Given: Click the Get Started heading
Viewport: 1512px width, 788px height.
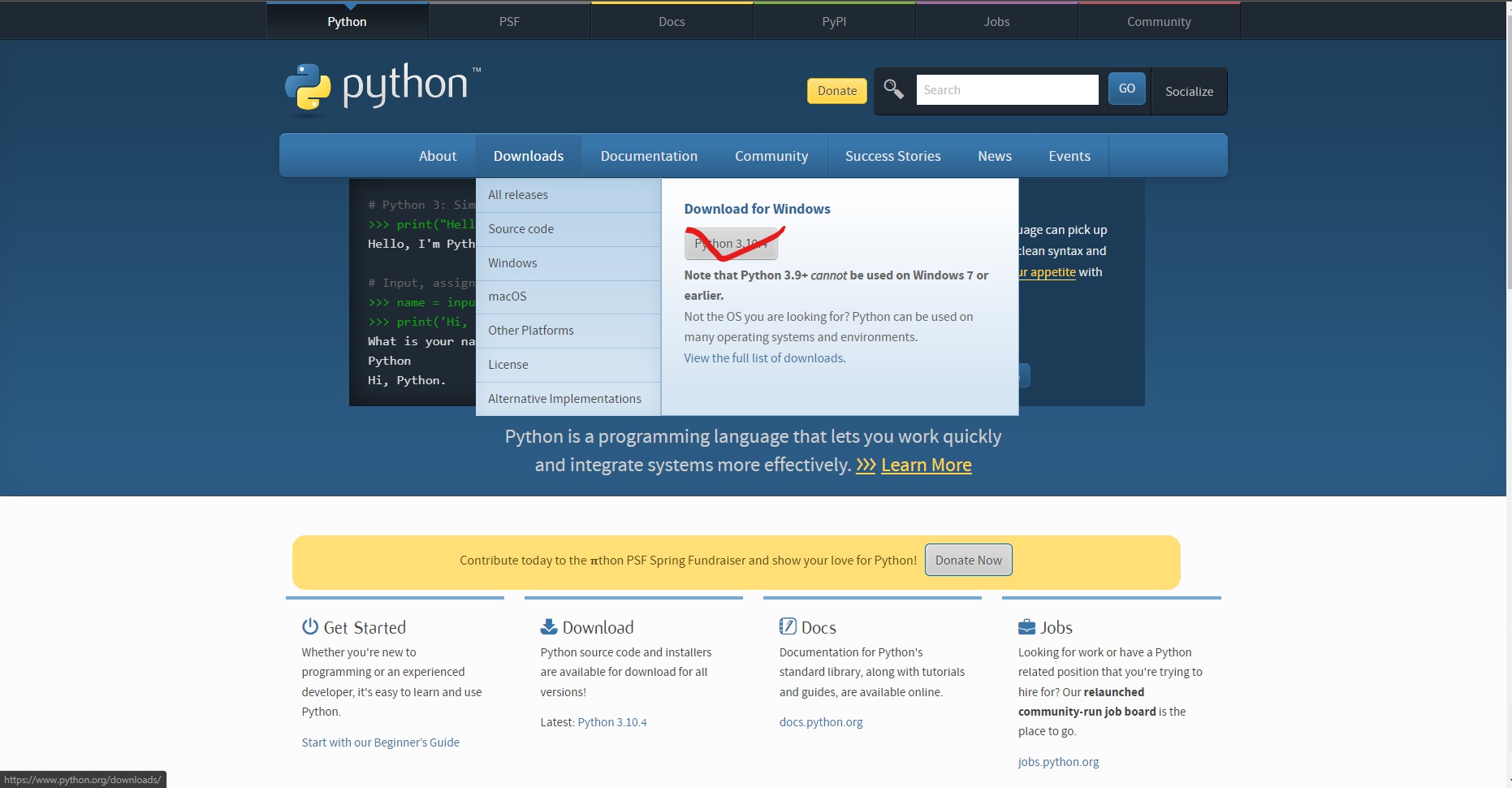Looking at the screenshot, I should click(365, 627).
